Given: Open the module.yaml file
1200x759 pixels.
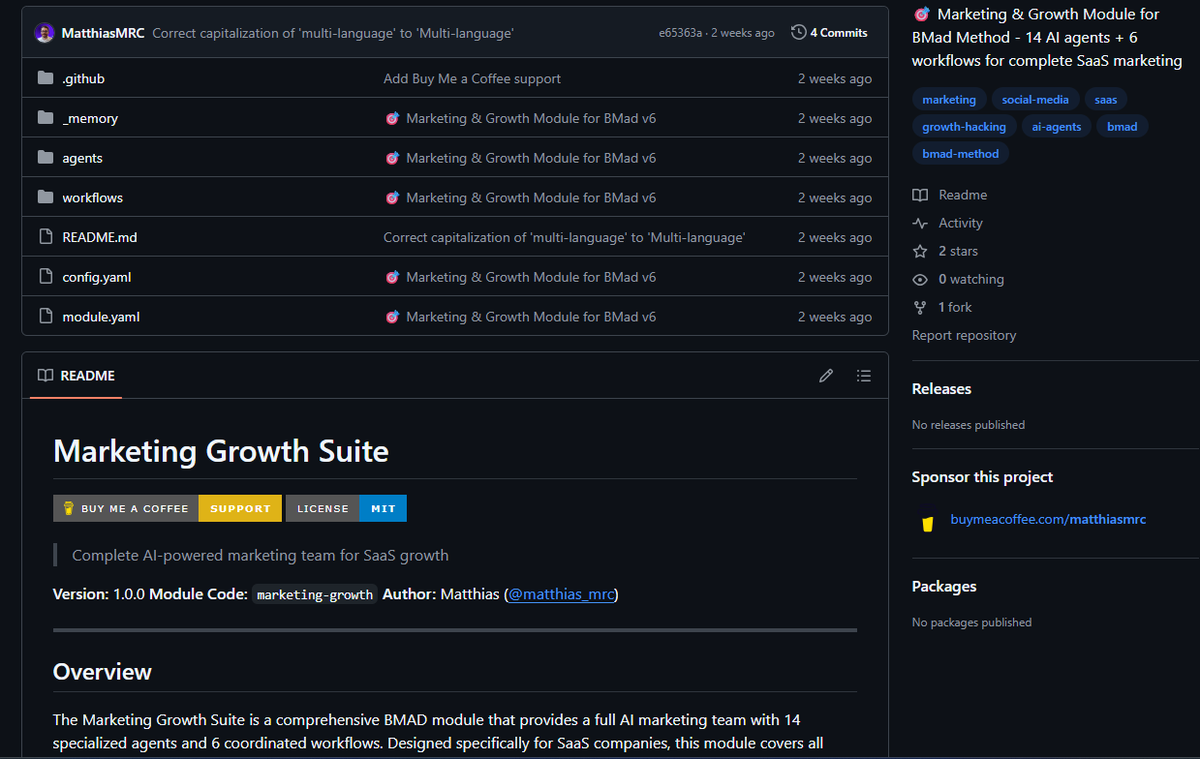Looking at the screenshot, I should point(101,316).
